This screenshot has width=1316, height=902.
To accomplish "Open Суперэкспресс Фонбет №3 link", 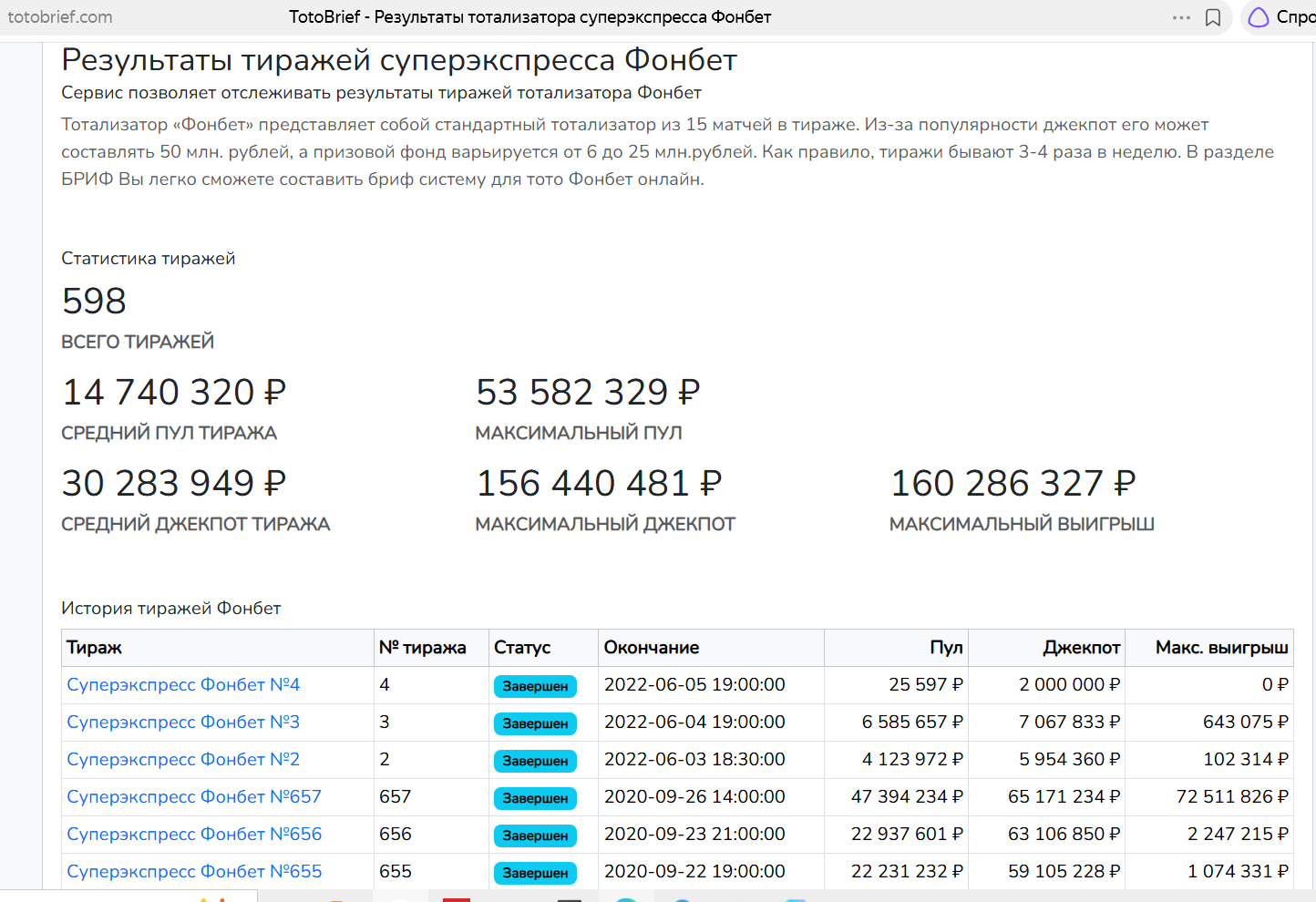I will click(x=183, y=722).
